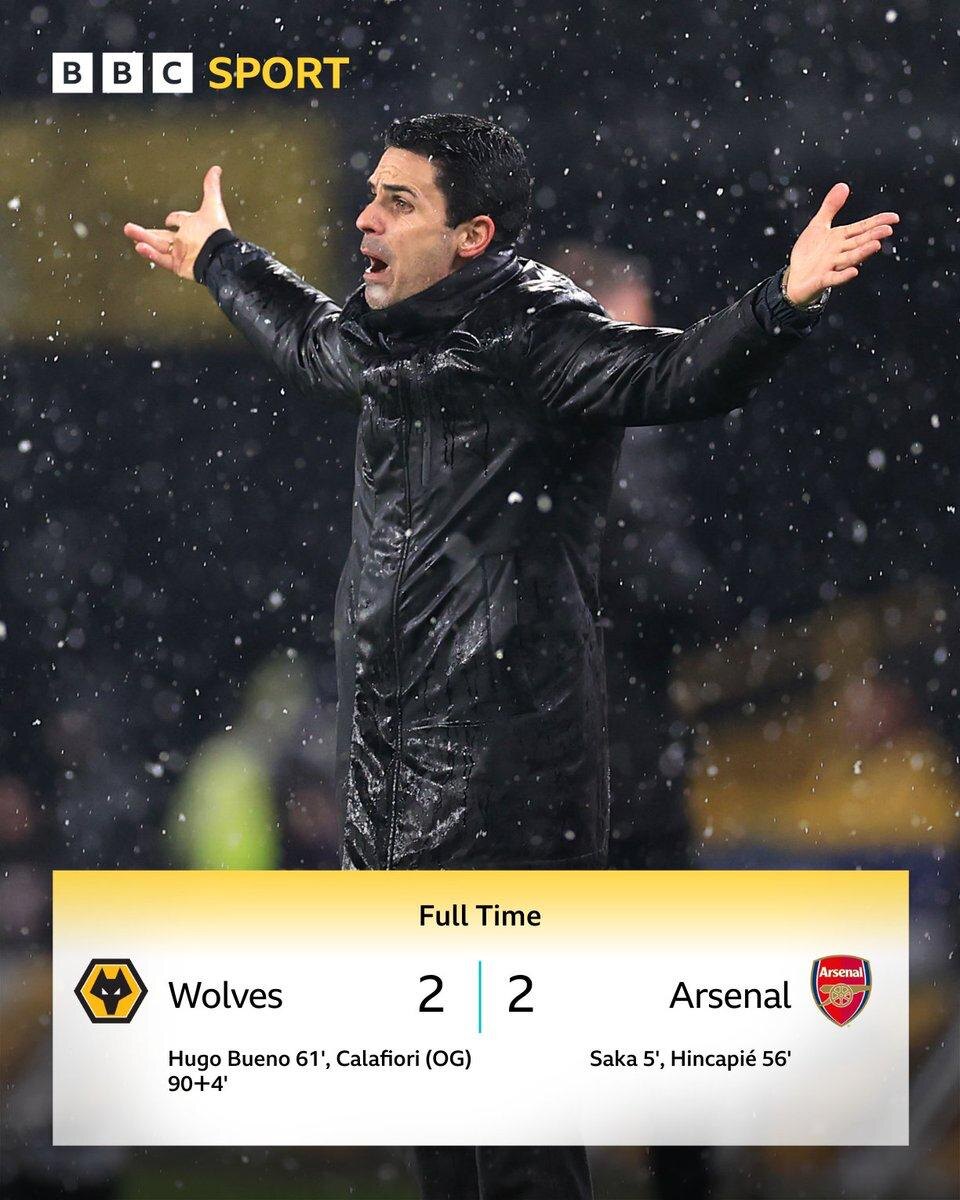Click the C block in BBC logo
Viewport: 960px width, 1200px height.
[x=172, y=74]
